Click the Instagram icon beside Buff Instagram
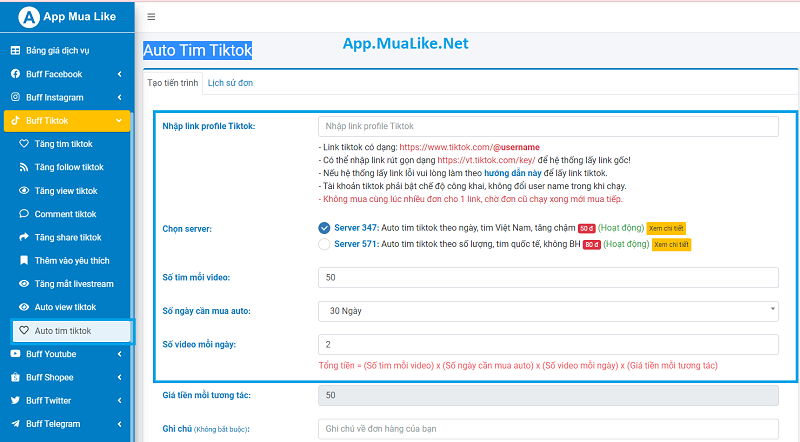The width and height of the screenshot is (800, 442). pyautogui.click(x=16, y=97)
